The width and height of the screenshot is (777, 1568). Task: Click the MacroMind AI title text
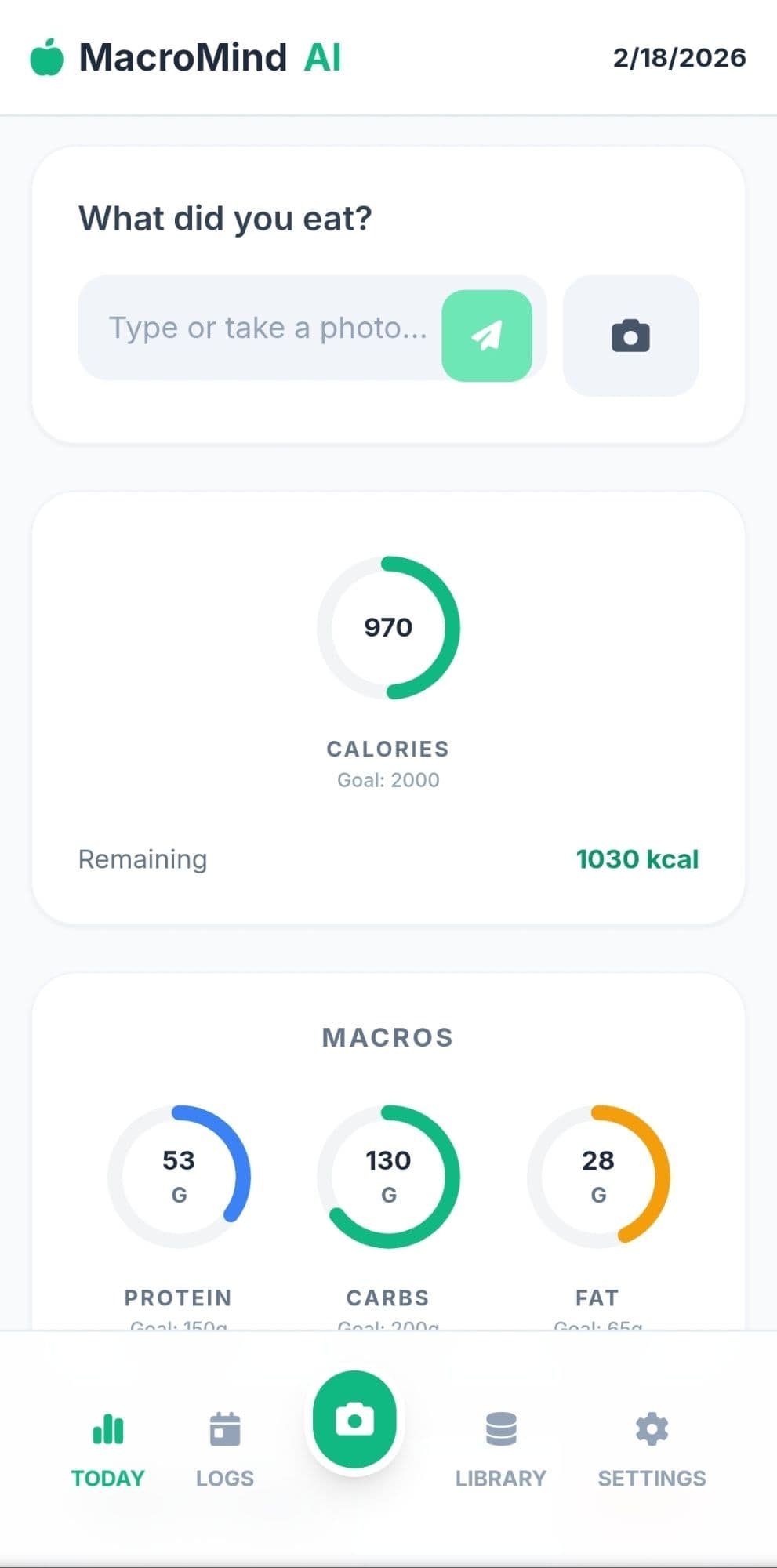[x=210, y=57]
